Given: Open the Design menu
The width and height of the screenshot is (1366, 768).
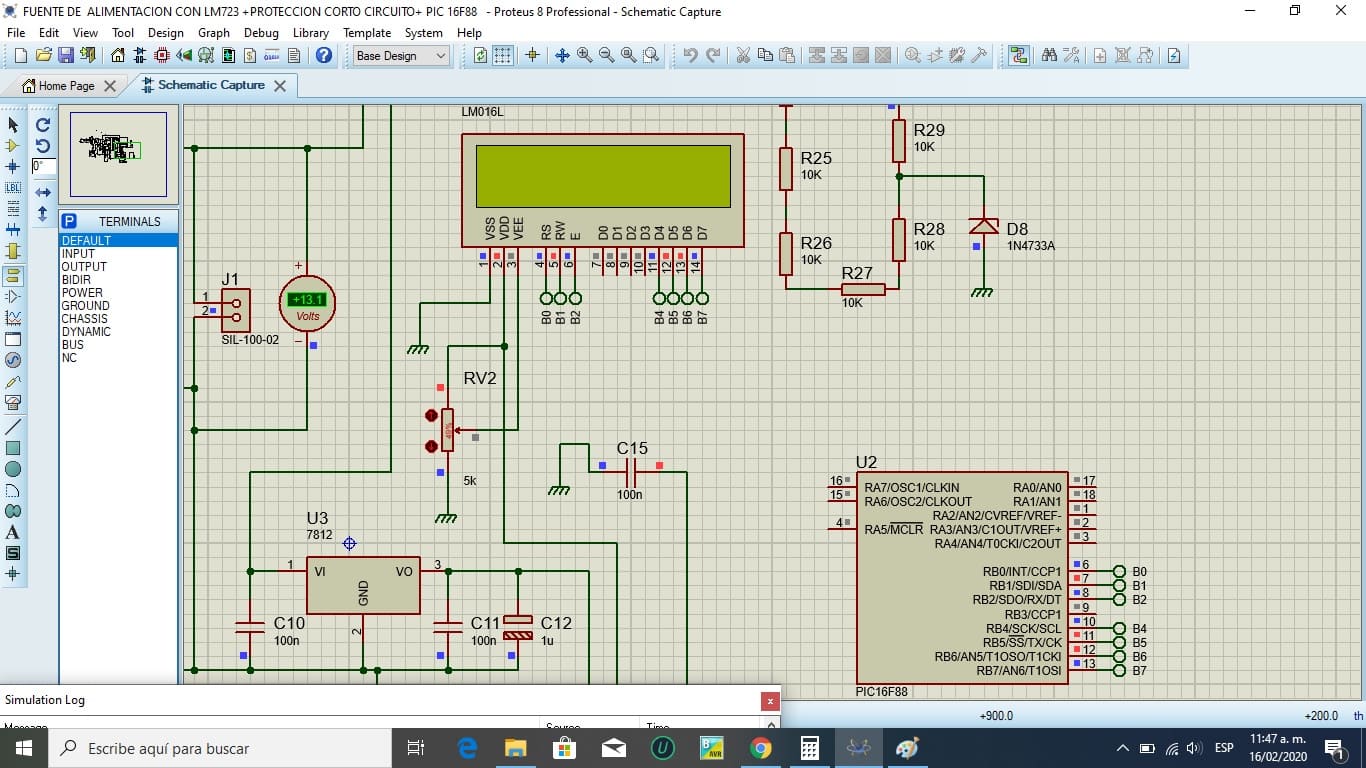Looking at the screenshot, I should pyautogui.click(x=166, y=33).
